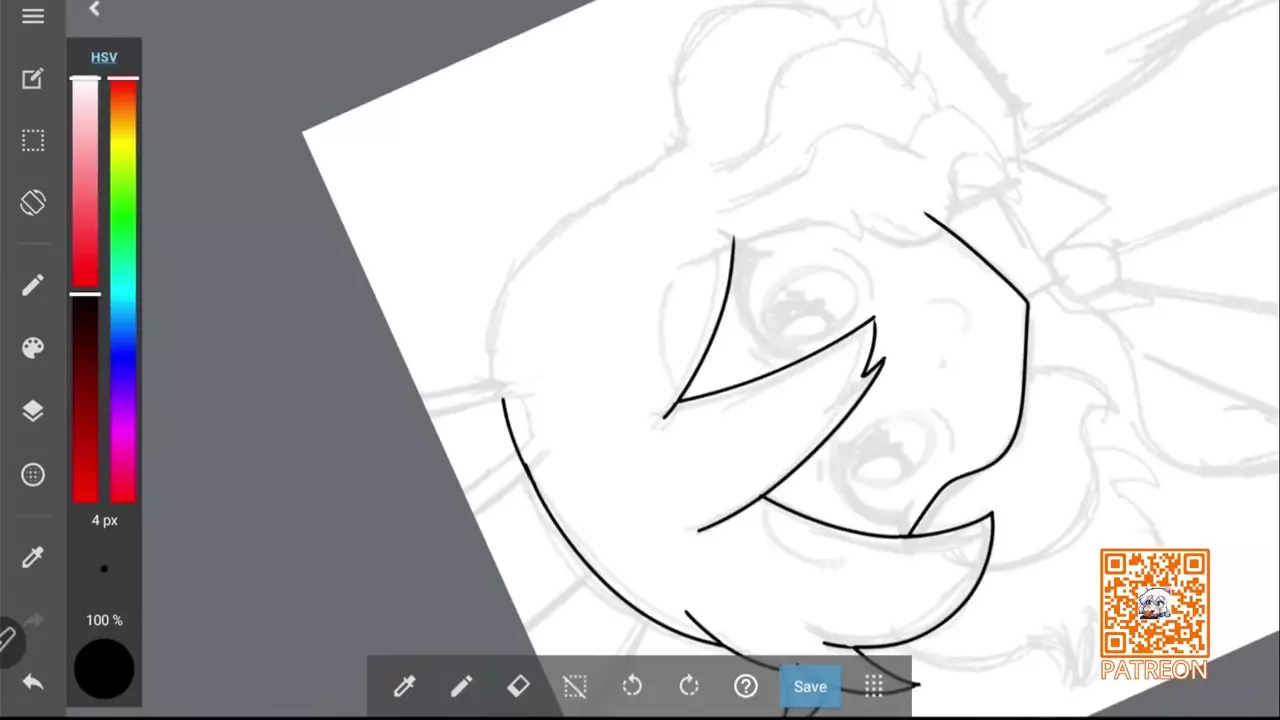Click the red saturation slider bar
The width and height of the screenshot is (1280, 720).
click(85, 290)
